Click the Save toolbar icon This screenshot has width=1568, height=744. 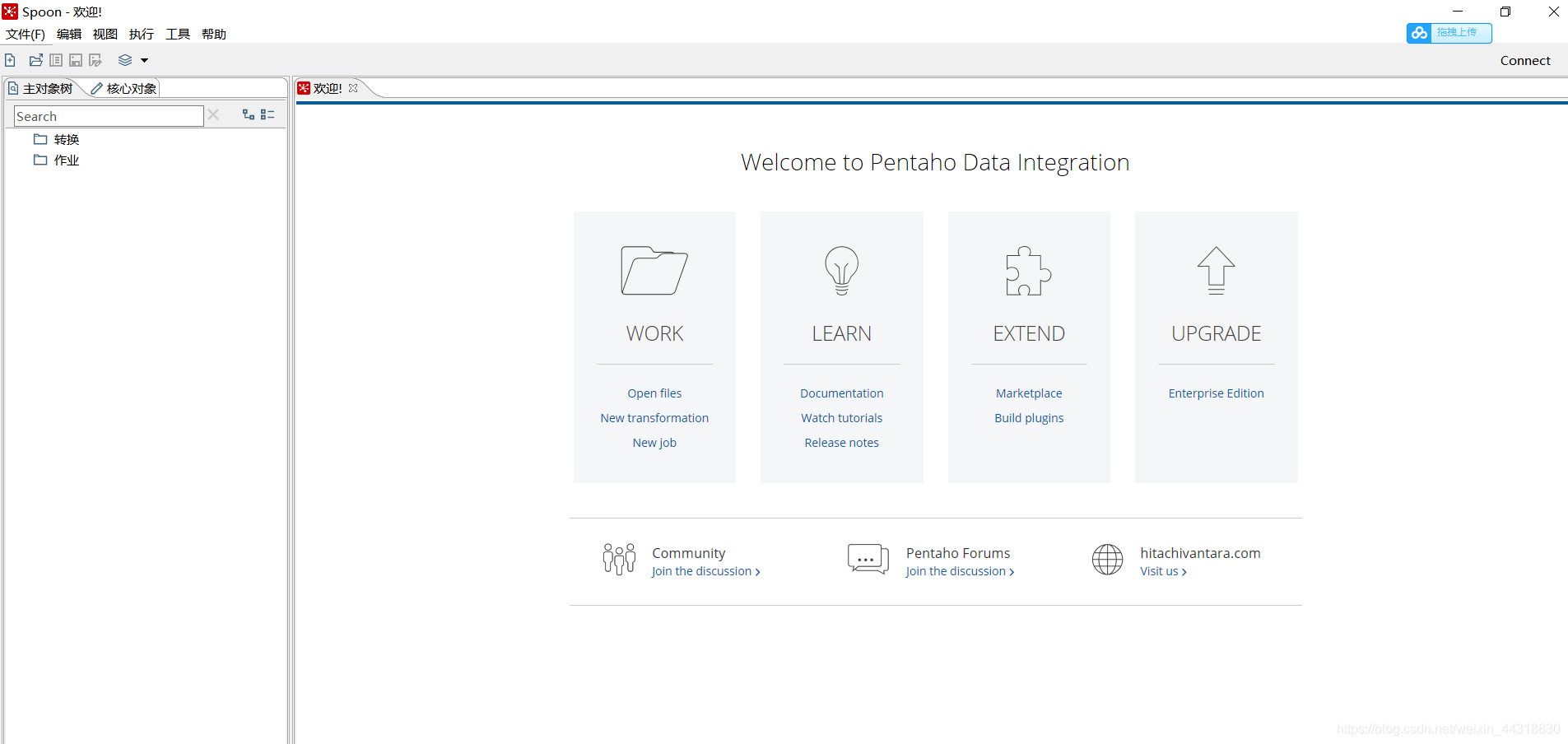pyautogui.click(x=76, y=60)
